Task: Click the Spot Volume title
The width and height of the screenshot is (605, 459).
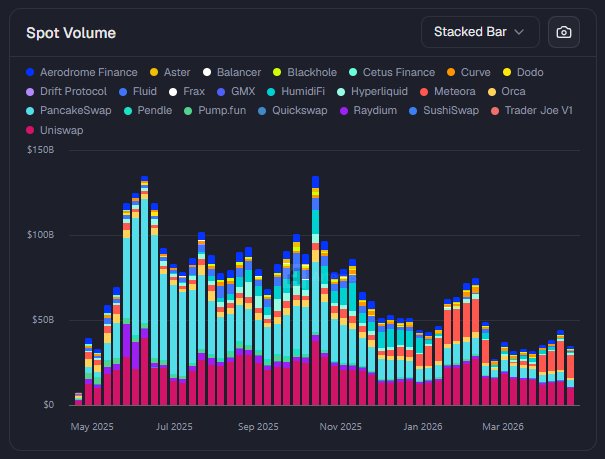Action: click(x=72, y=33)
